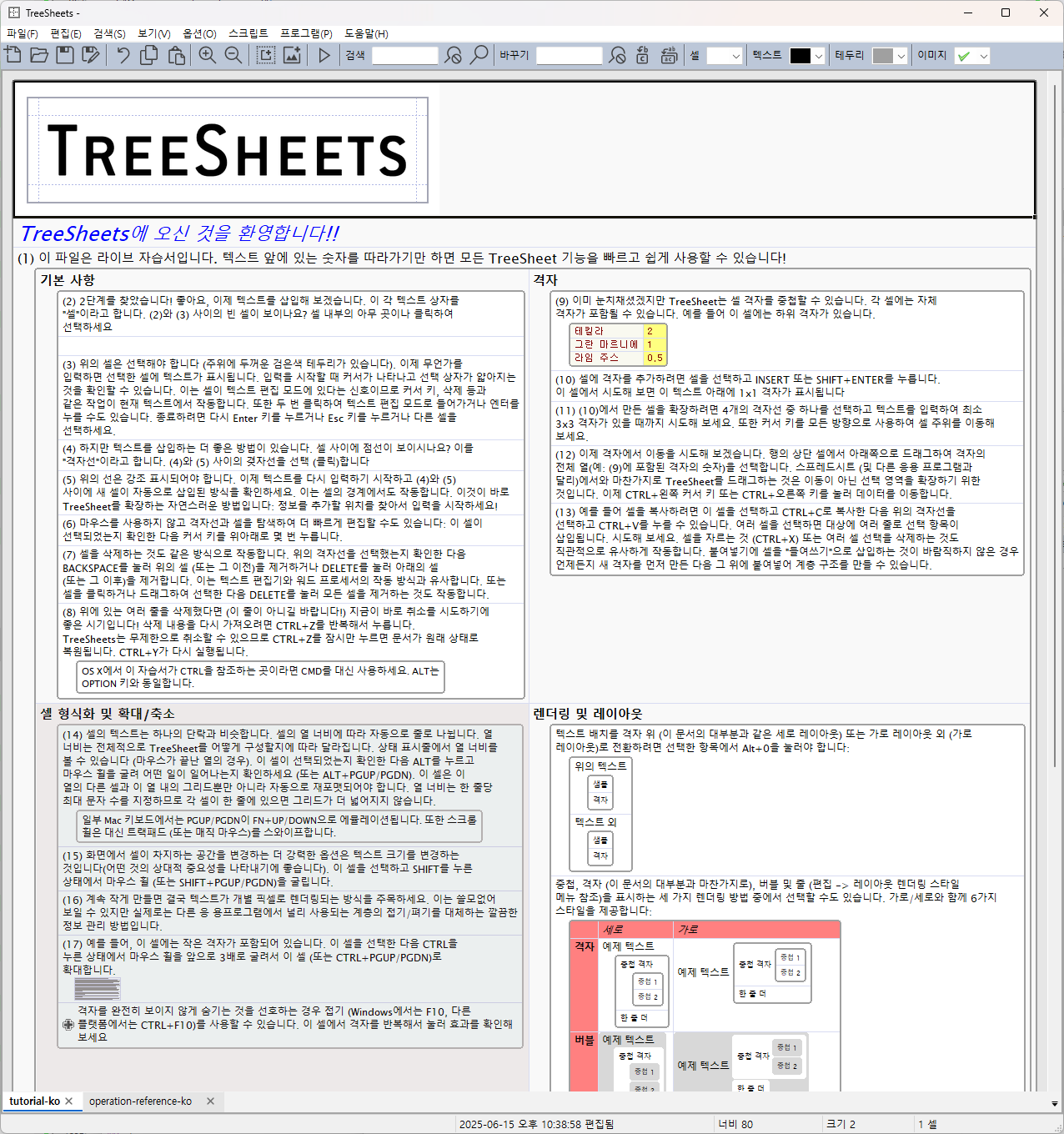Paste from clipboard via toolbar icon
This screenshot has width=1064, height=1134.
pyautogui.click(x=176, y=55)
